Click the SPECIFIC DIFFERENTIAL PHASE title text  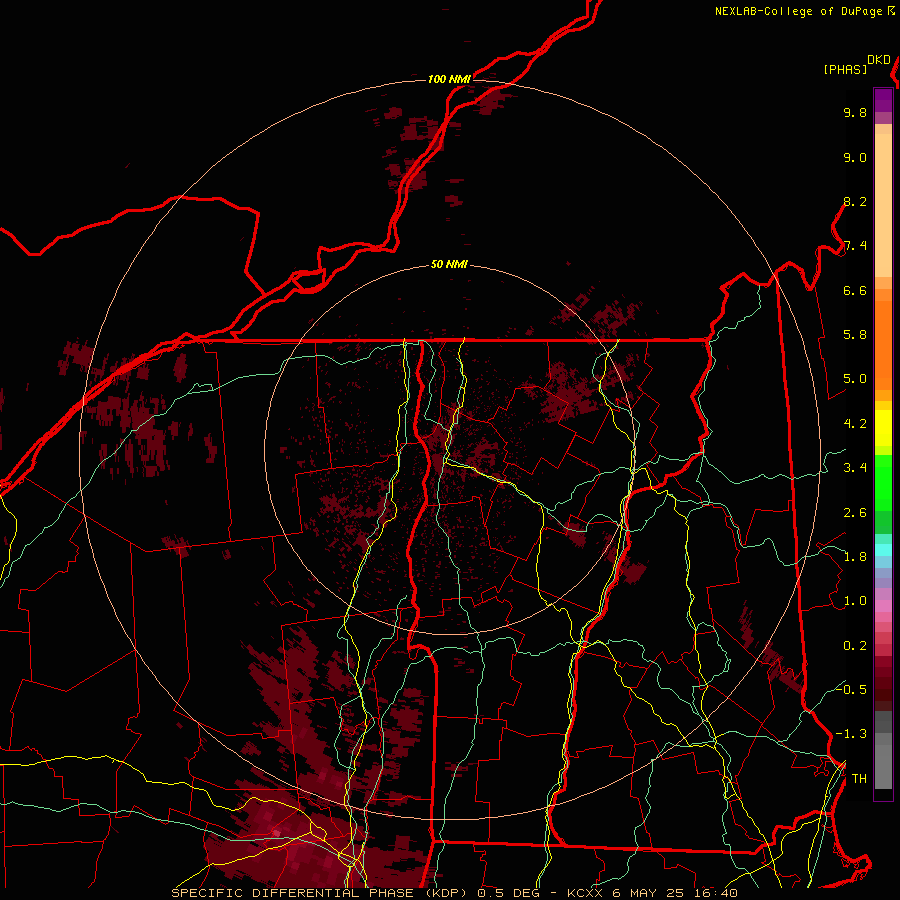point(292,893)
